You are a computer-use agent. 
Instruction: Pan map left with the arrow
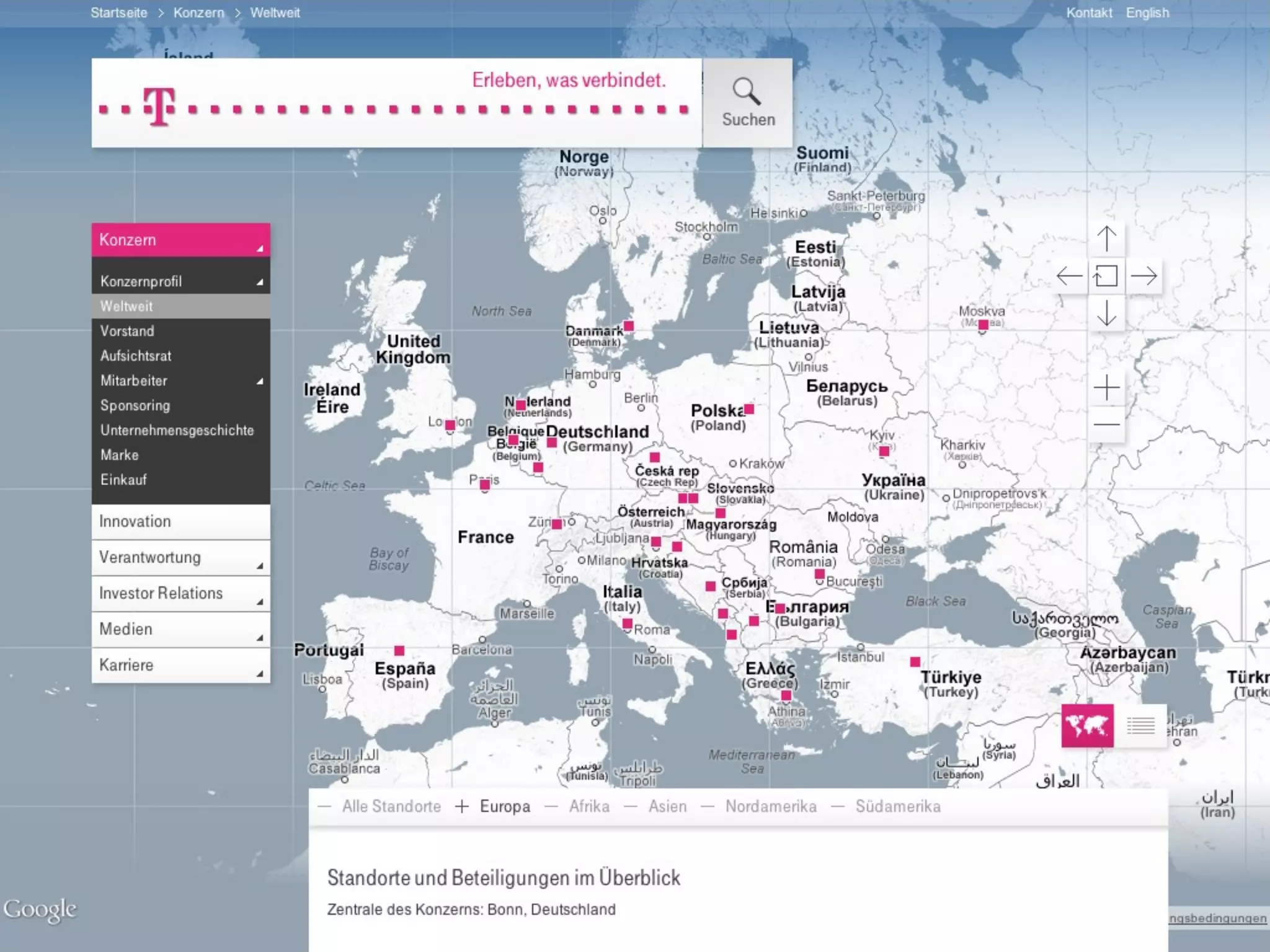pyautogui.click(x=1069, y=276)
